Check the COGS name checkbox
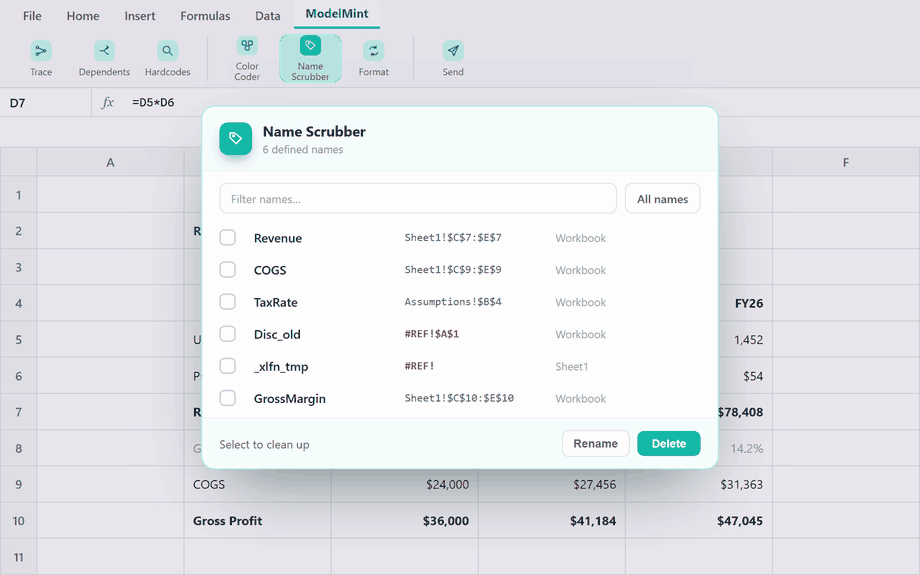 (x=228, y=270)
